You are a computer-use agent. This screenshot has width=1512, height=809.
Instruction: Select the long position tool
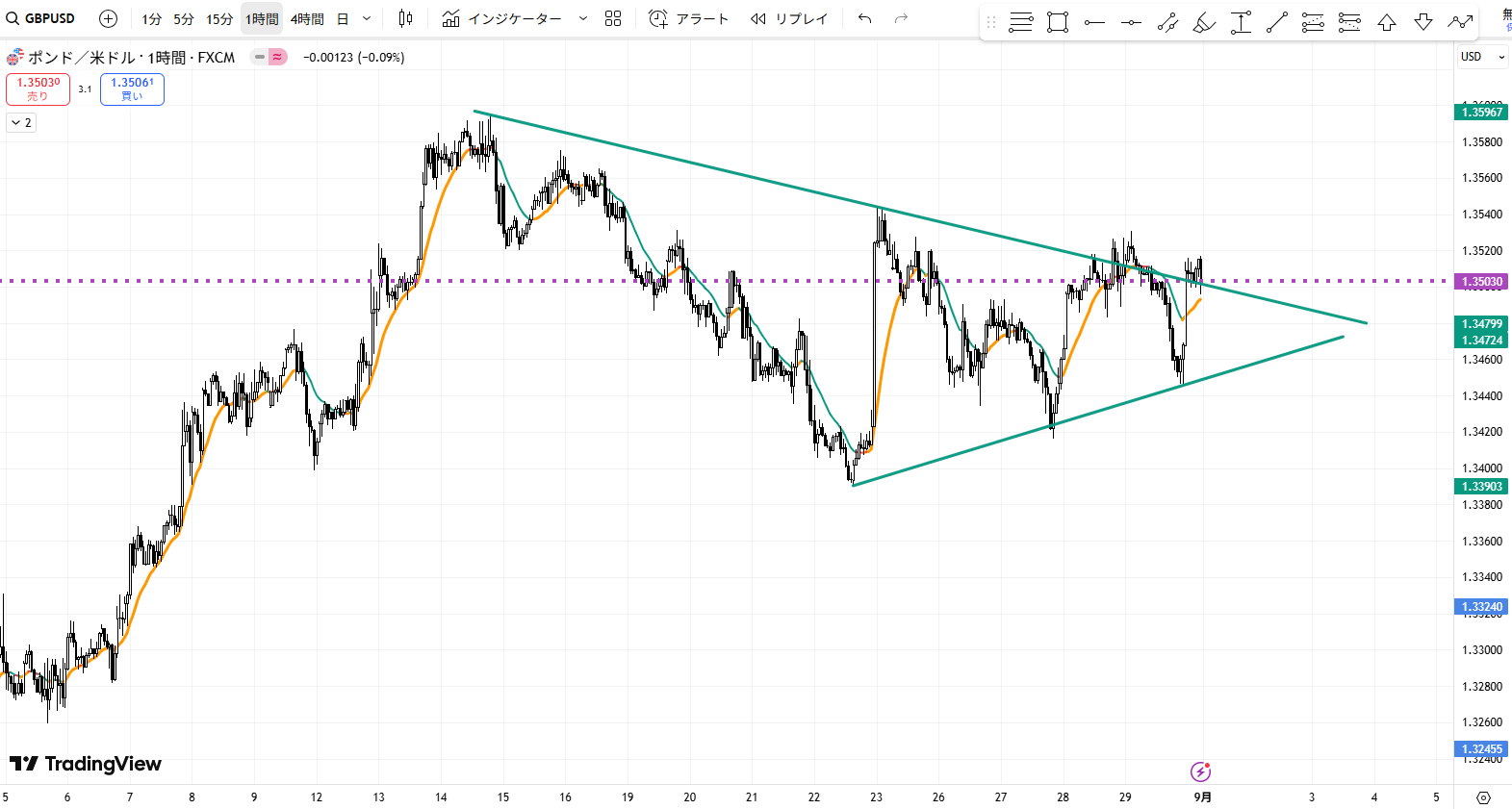(x=1314, y=22)
